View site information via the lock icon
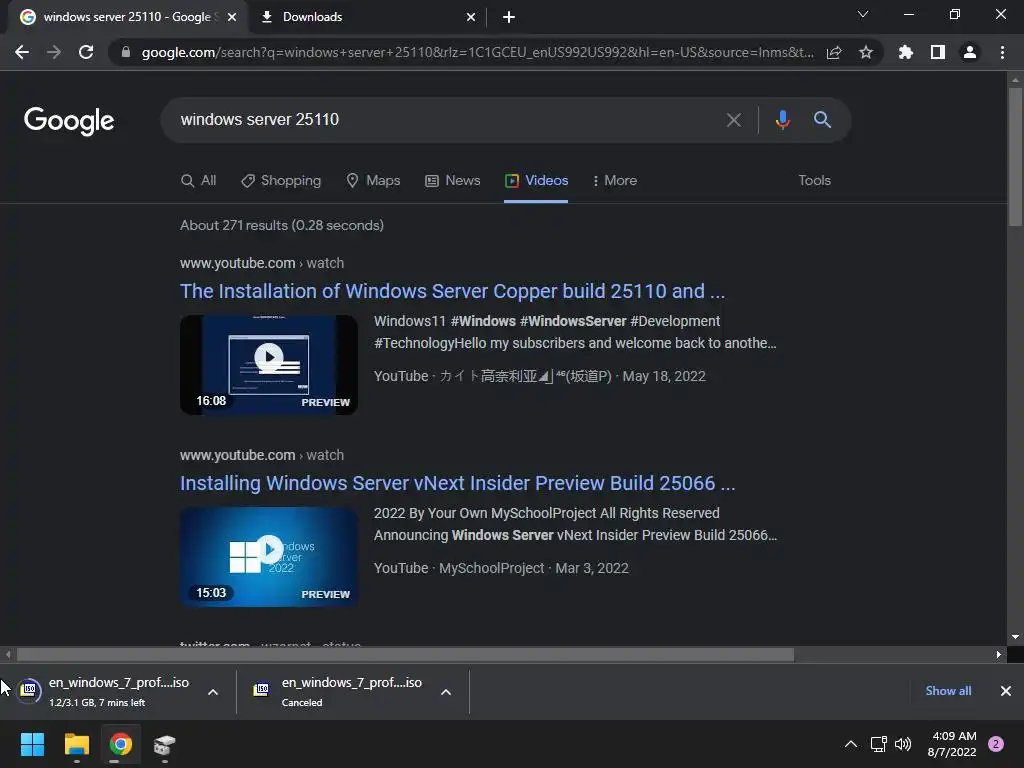The width and height of the screenshot is (1024, 768). point(126,52)
